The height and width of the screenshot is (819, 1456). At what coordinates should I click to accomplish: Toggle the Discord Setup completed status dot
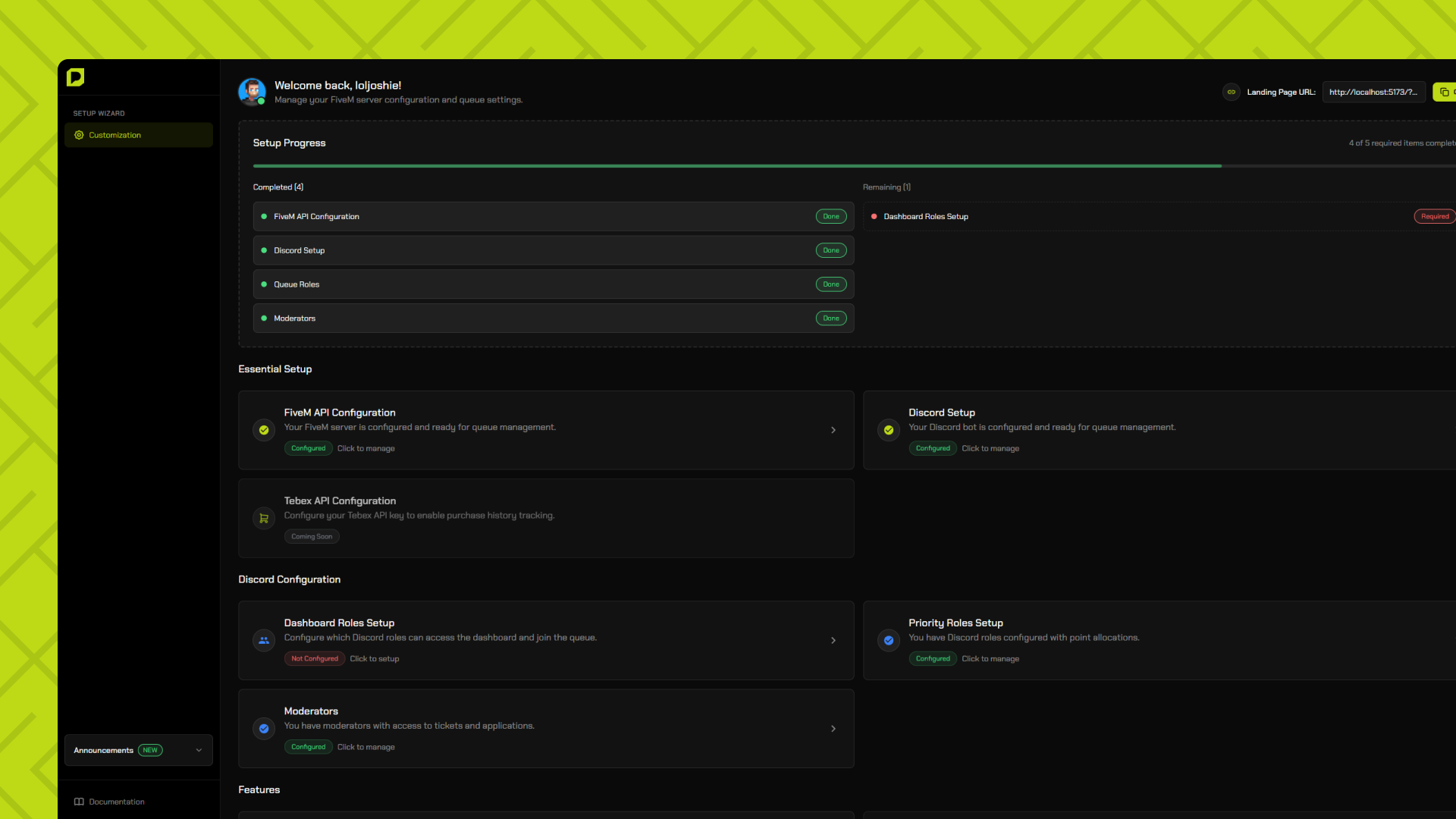(264, 250)
